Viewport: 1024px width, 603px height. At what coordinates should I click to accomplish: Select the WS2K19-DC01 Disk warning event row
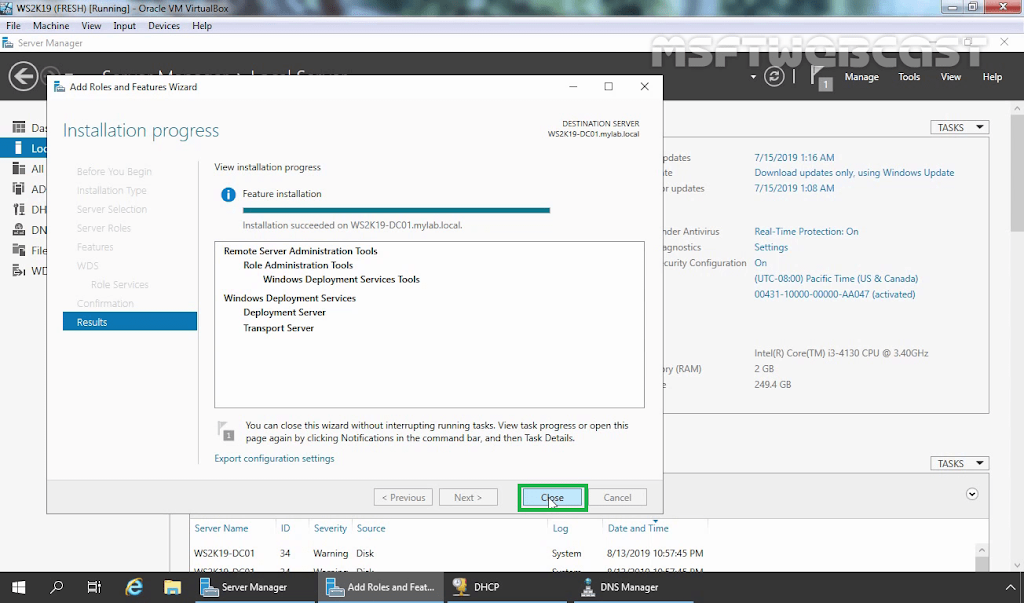pos(581,553)
